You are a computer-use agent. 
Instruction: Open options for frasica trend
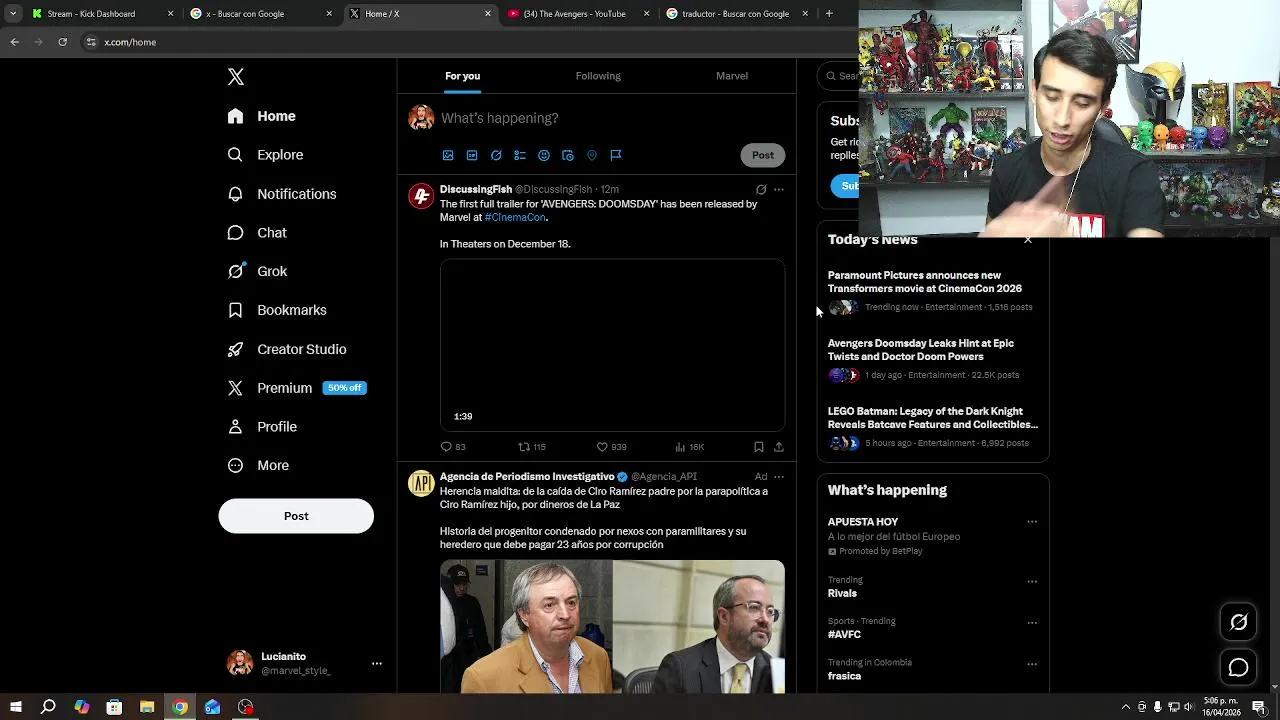pyautogui.click(x=1032, y=664)
